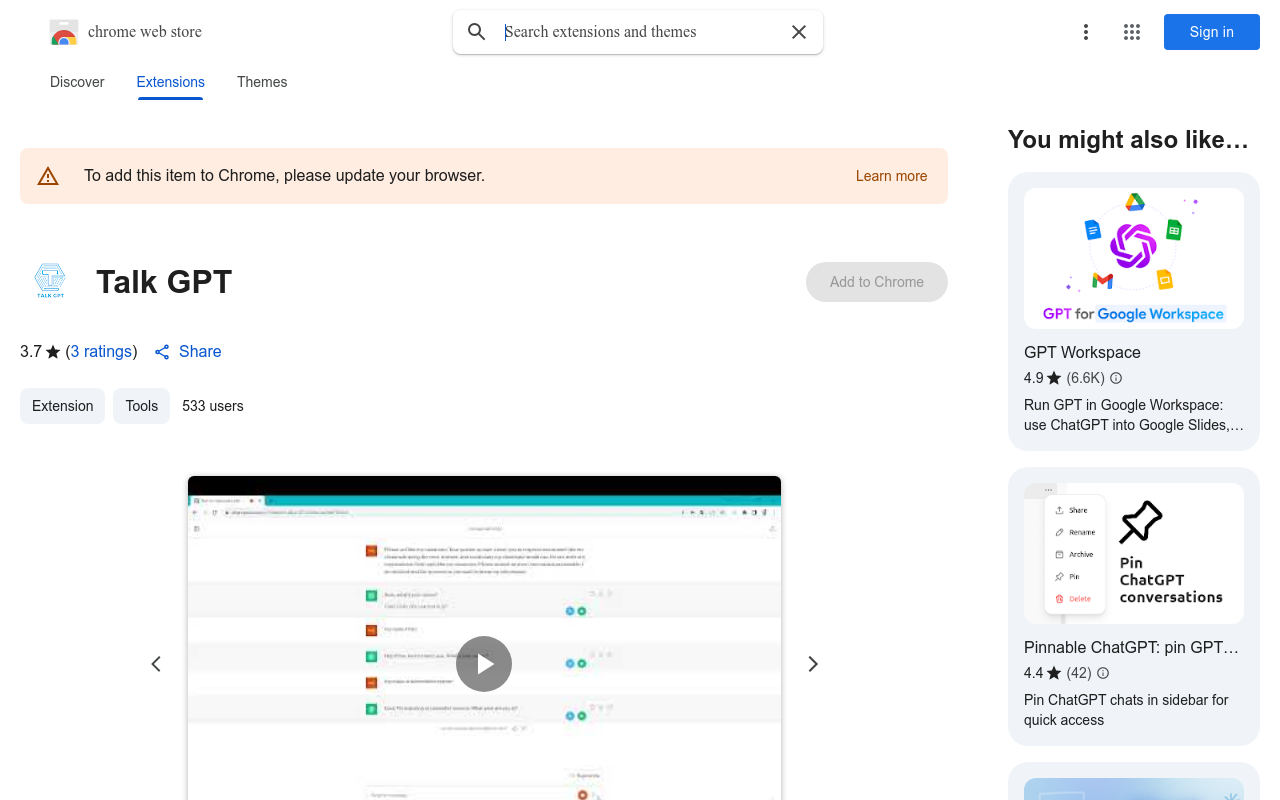Clear the search field with X
Image resolution: width=1280 pixels, height=800 pixels.
(799, 32)
